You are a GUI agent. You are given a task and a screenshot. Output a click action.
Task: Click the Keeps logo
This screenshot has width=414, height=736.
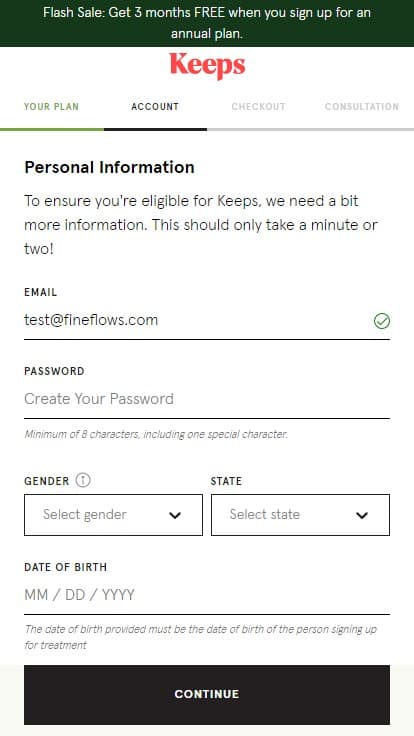click(x=207, y=66)
